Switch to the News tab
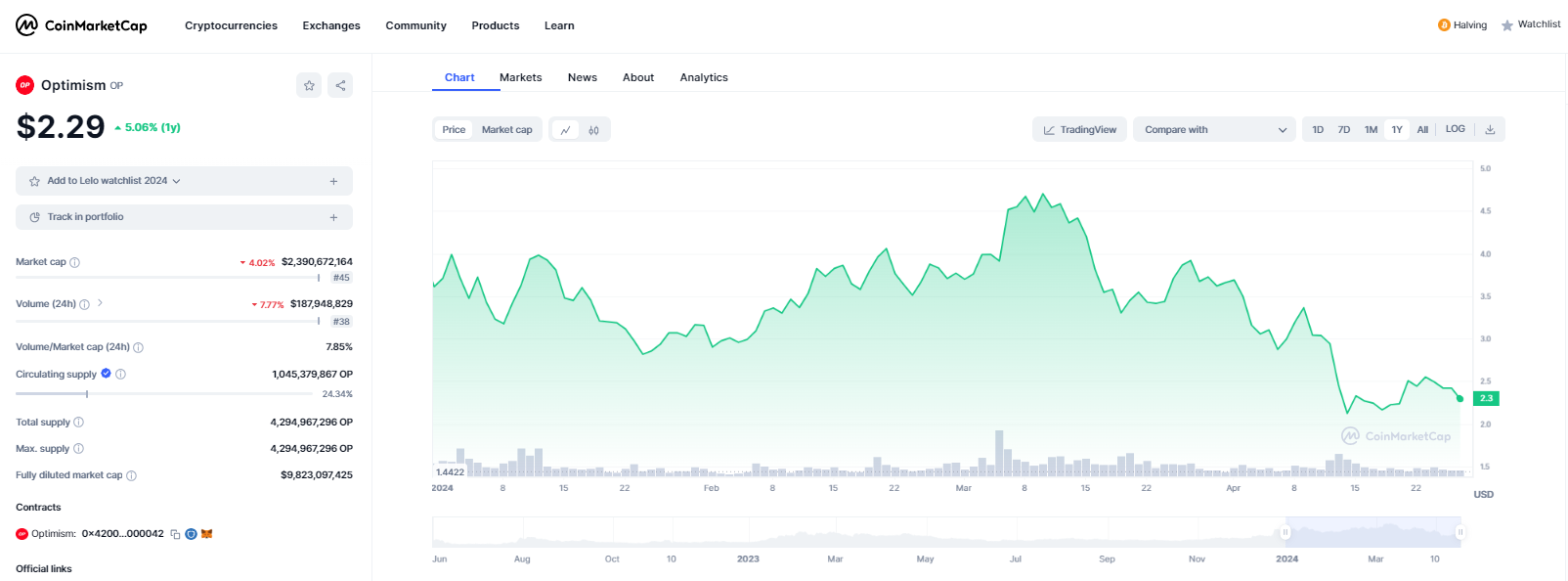 583,77
